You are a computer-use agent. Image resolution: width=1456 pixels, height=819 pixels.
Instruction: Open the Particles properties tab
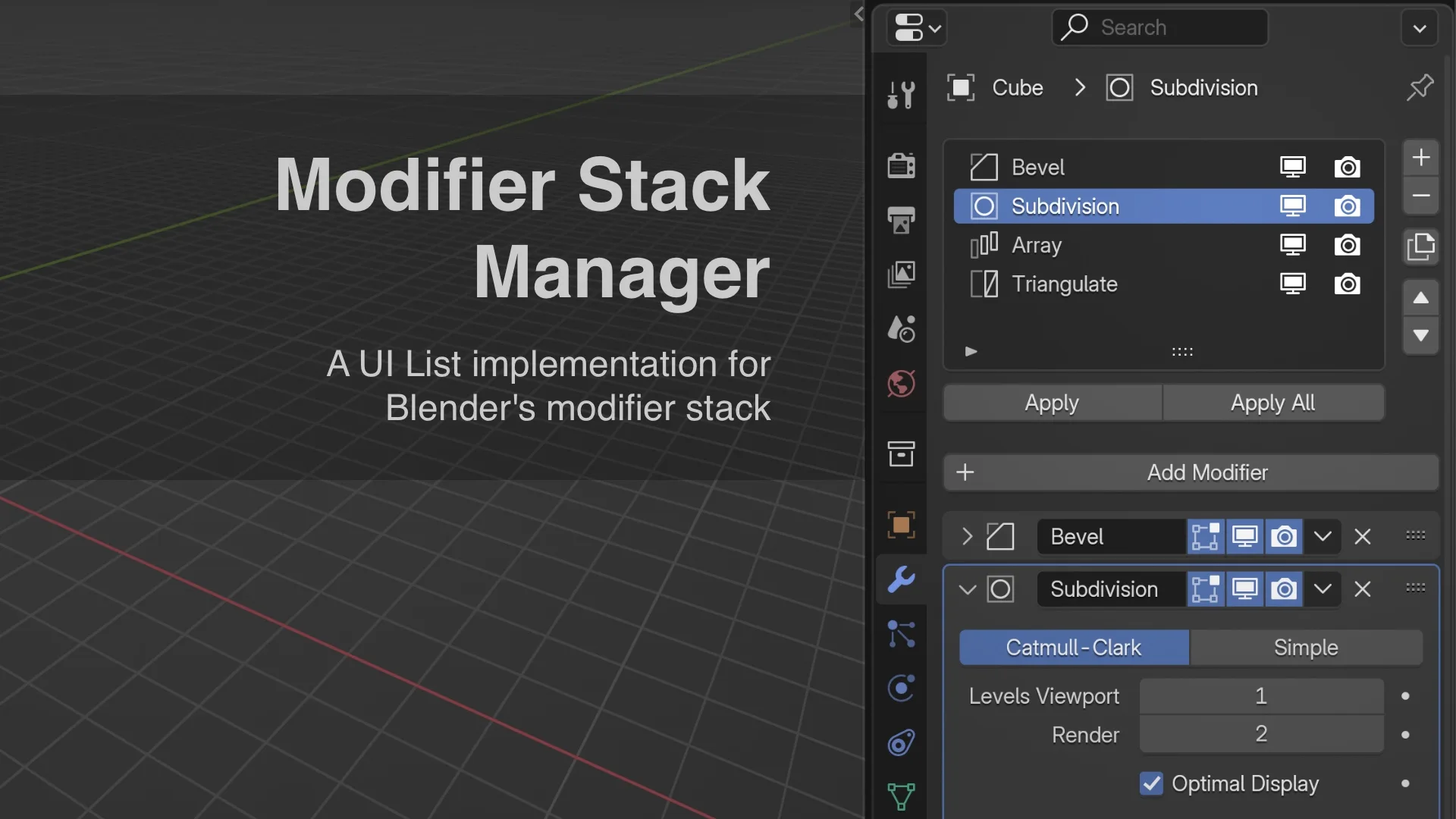[901, 634]
